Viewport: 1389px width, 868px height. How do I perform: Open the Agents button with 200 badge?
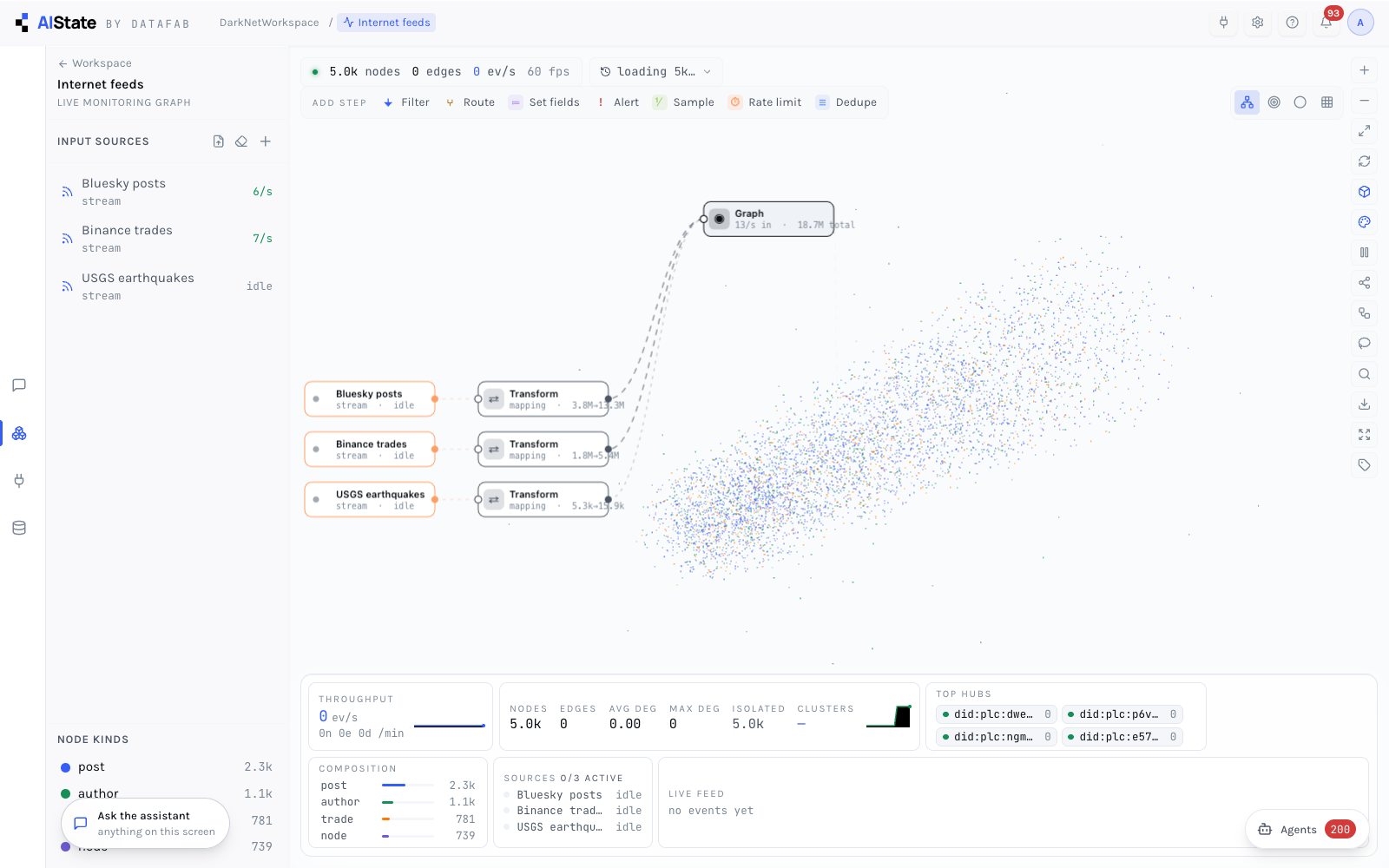tap(1307, 830)
